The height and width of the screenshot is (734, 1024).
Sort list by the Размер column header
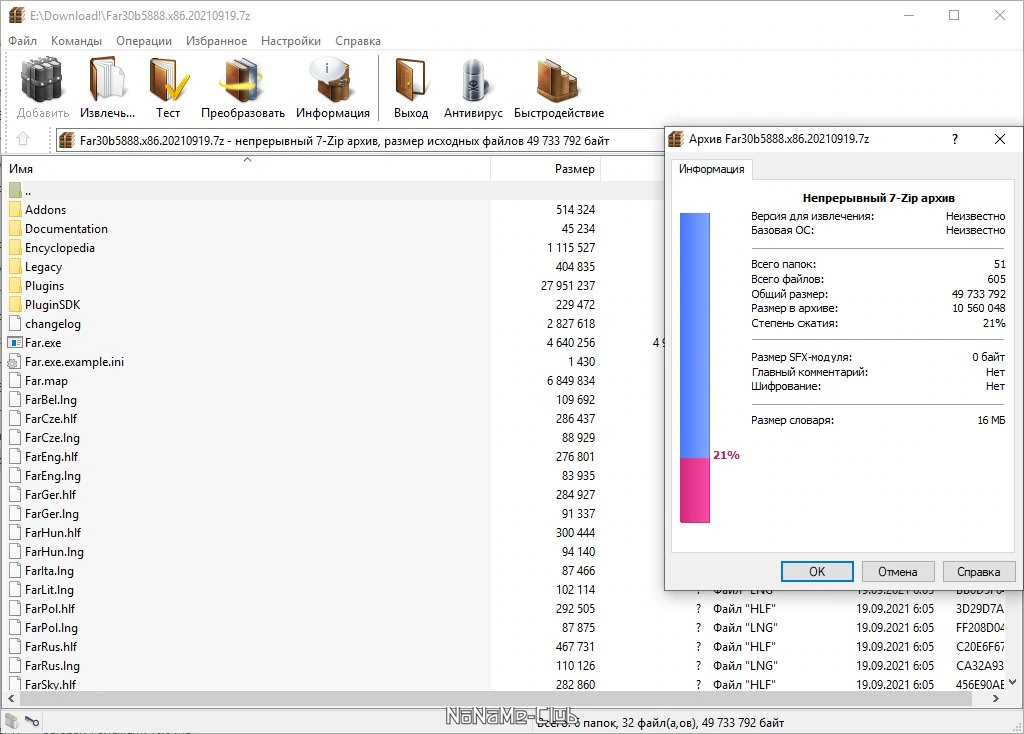click(545, 168)
